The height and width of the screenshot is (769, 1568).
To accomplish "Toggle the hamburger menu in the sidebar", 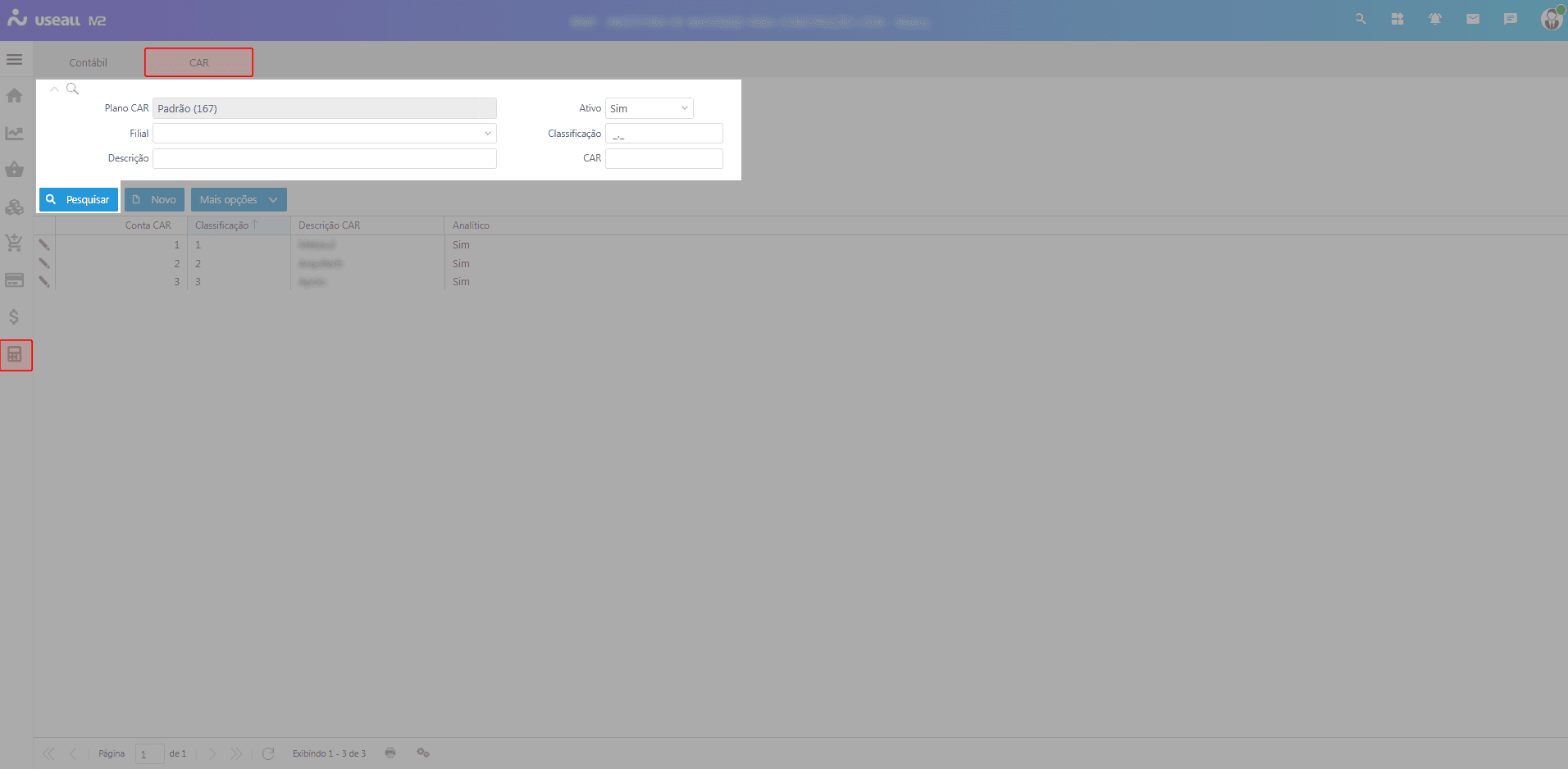I will pyautogui.click(x=14, y=59).
